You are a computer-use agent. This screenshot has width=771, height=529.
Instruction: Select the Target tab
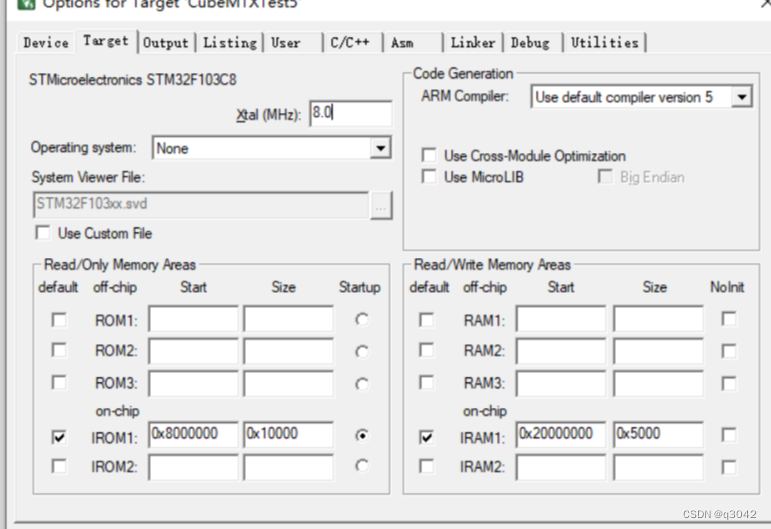(x=106, y=41)
